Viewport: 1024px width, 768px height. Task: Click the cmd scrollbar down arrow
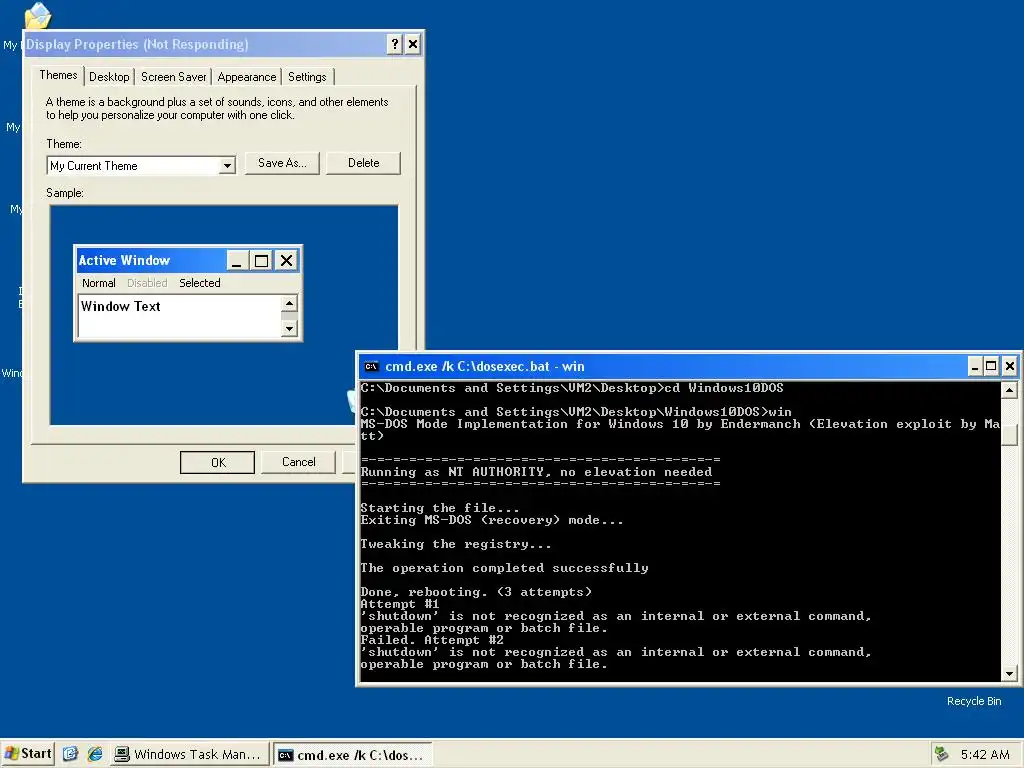1010,673
